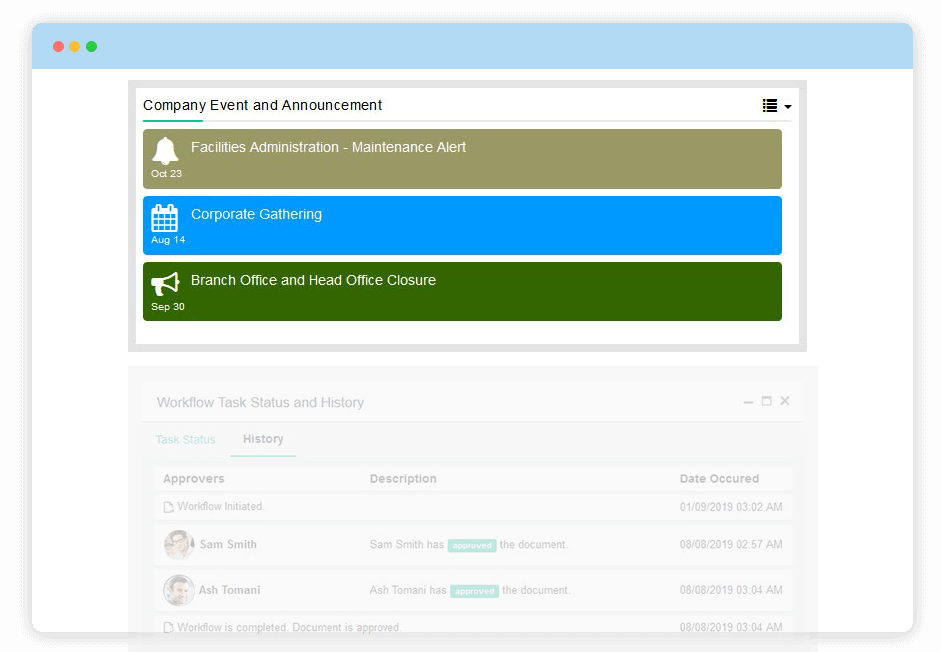Click the megaphone icon on Office Closure
Viewport: 941px width, 652px height.
tap(165, 284)
